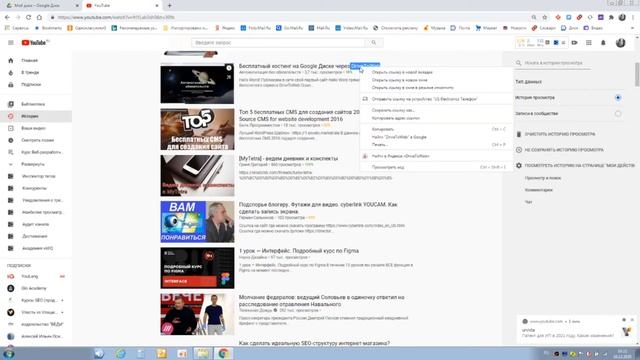Open the YouTube hamburger guide menu
This screenshot has height=360, width=640.
(x=11, y=42)
